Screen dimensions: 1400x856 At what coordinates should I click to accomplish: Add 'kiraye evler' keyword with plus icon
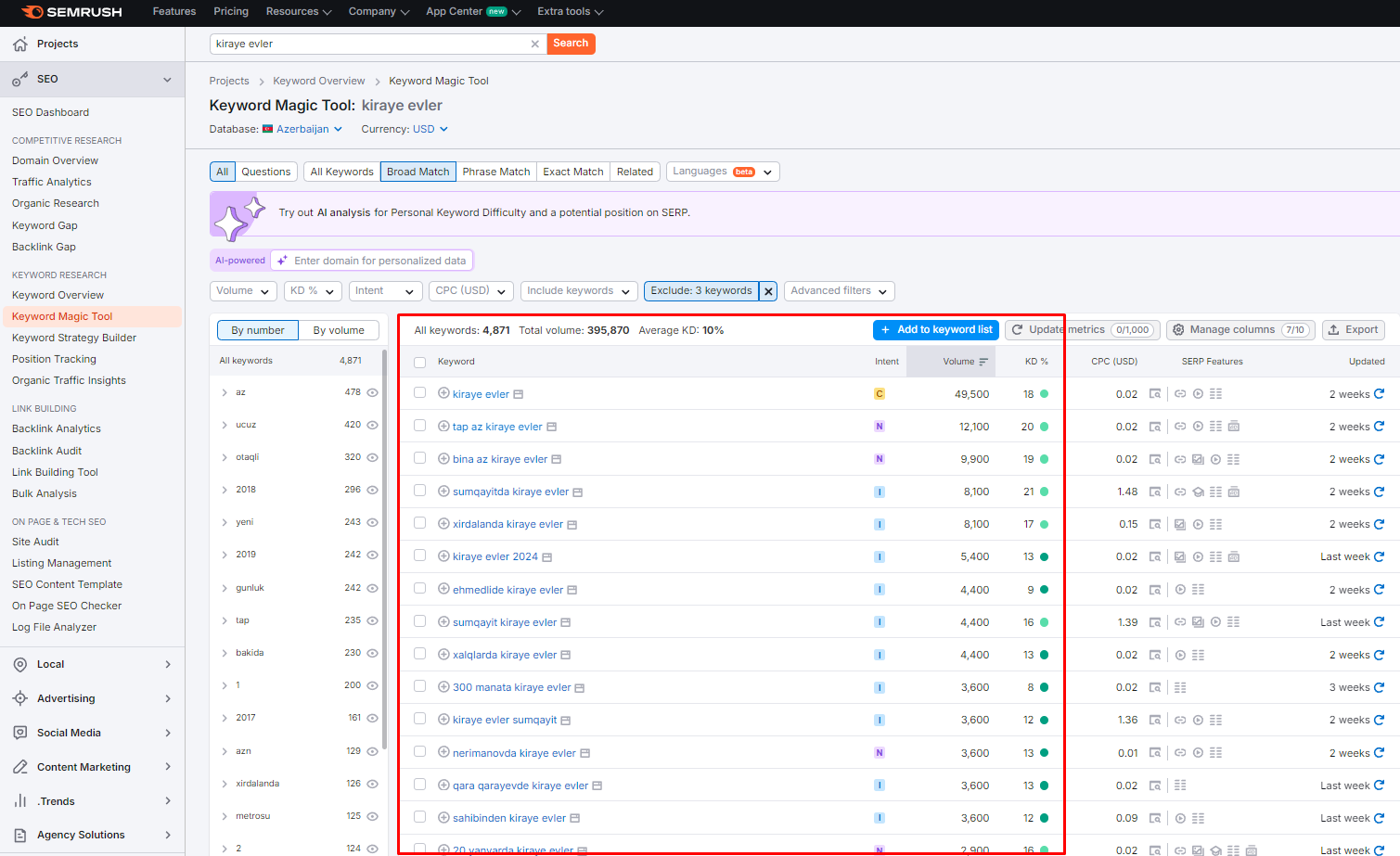(443, 393)
